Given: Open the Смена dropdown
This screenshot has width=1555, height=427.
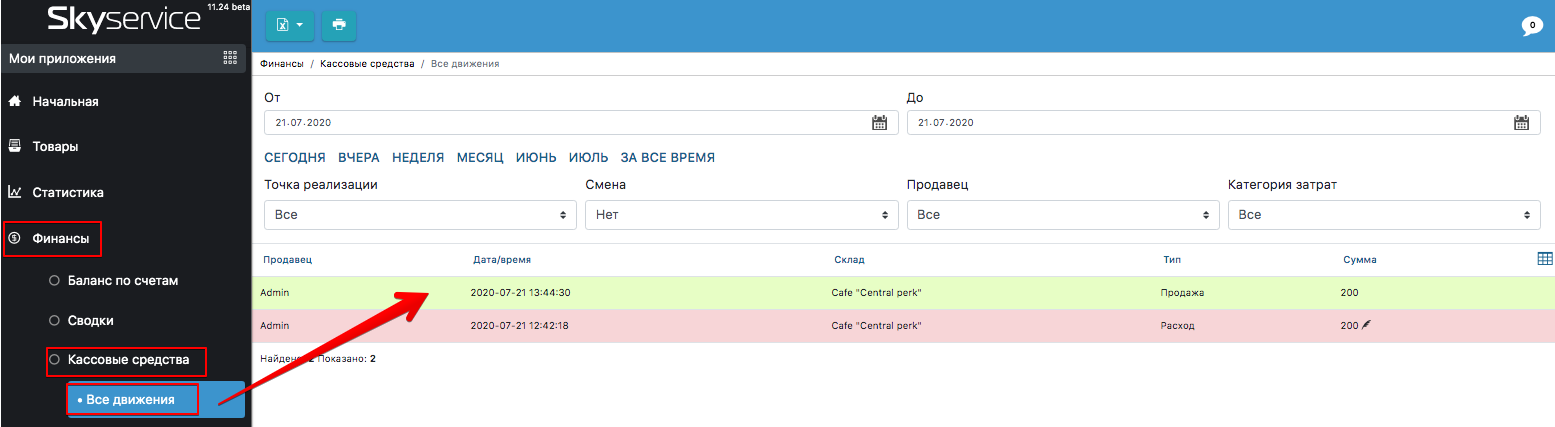Looking at the screenshot, I should point(741,215).
